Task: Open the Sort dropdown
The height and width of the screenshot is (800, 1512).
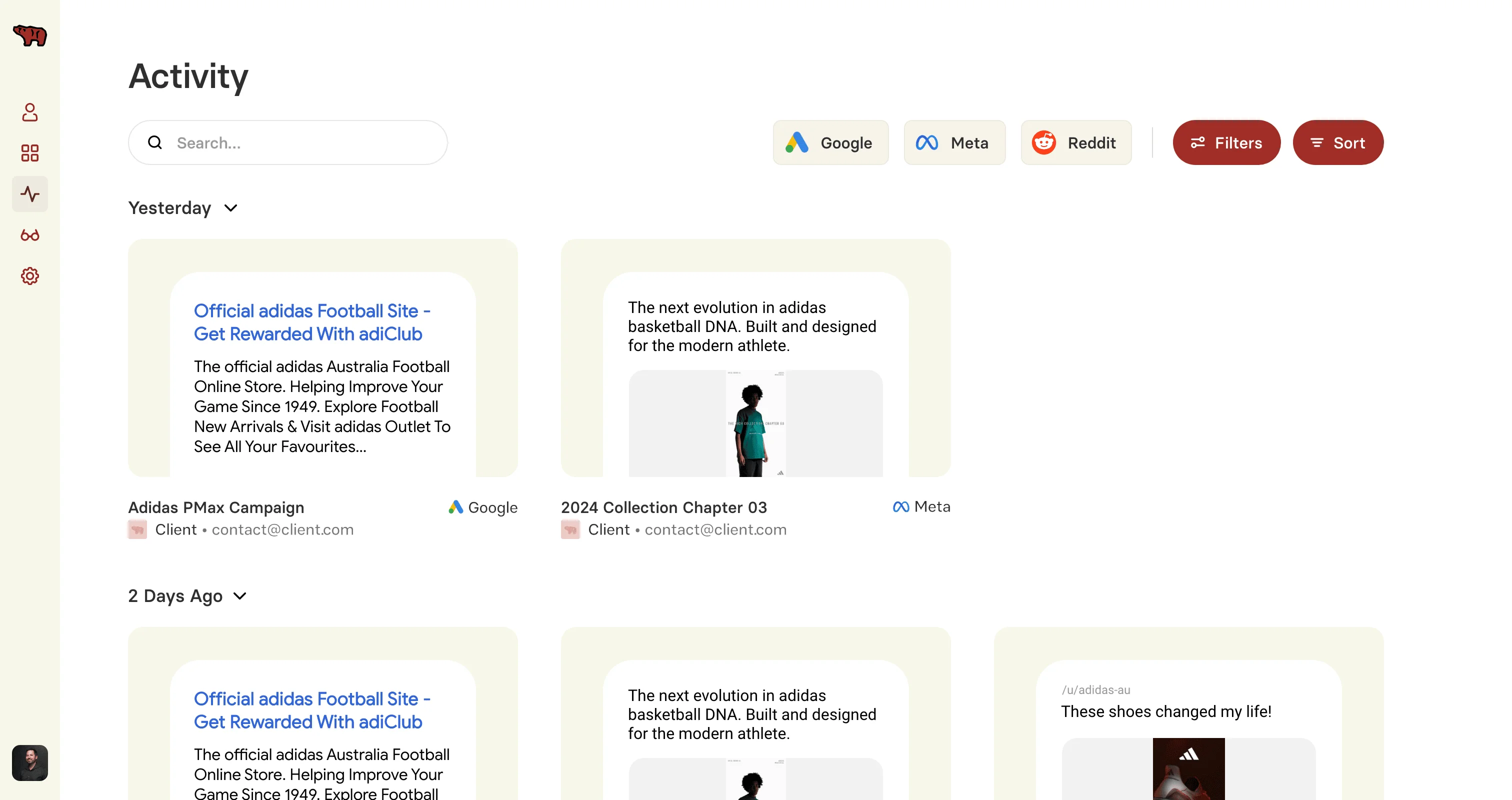Action: [1337, 142]
